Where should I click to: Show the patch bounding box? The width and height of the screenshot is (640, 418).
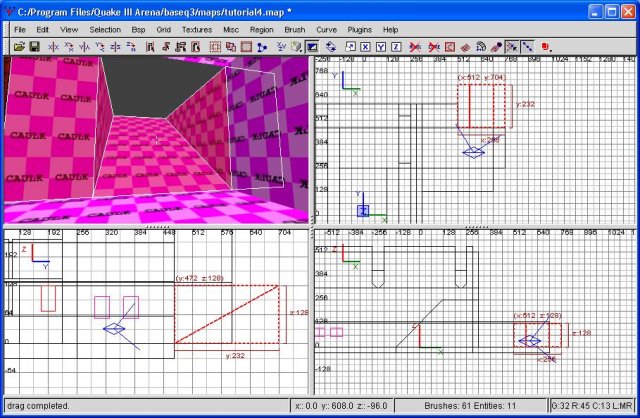pos(450,47)
